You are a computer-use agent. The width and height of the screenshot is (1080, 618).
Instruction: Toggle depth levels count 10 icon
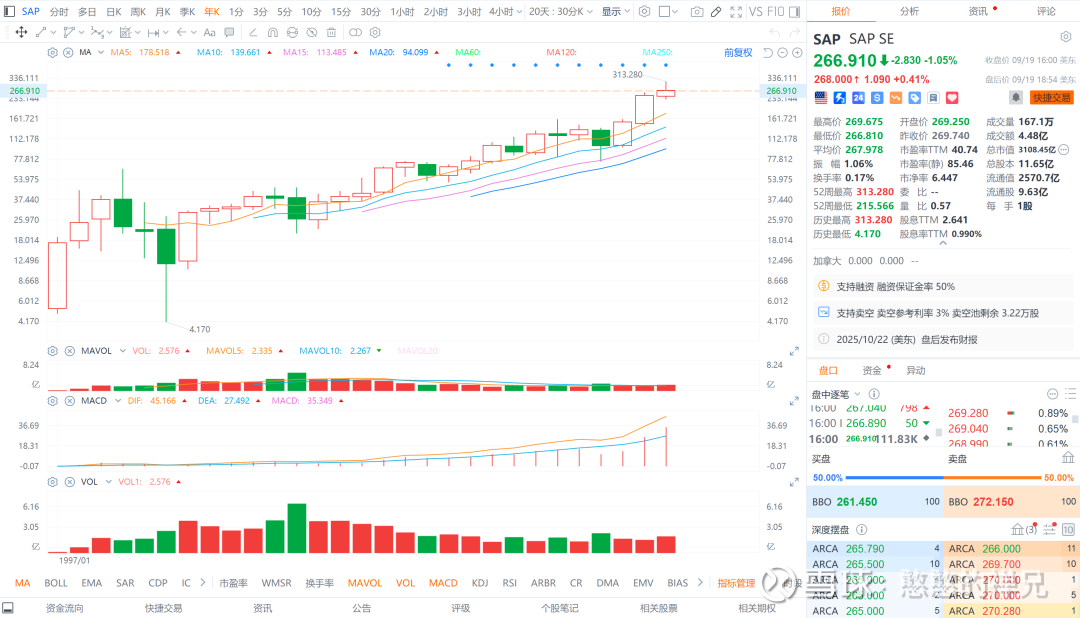point(1068,529)
